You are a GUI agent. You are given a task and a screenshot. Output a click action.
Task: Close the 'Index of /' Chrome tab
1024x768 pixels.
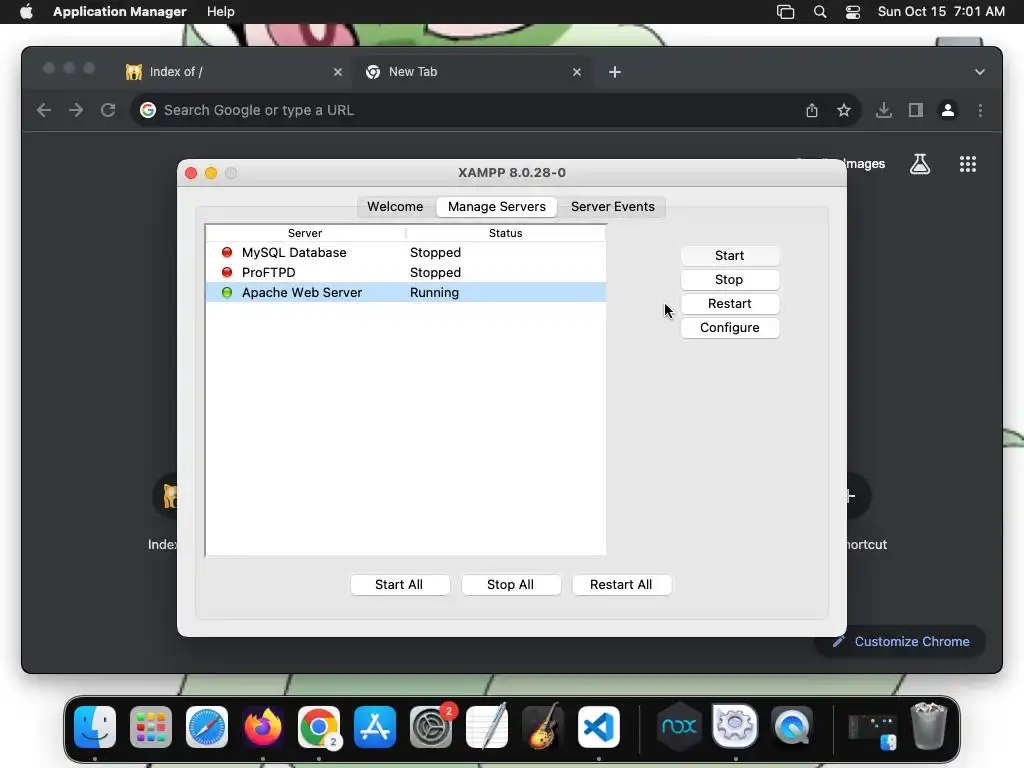(338, 72)
